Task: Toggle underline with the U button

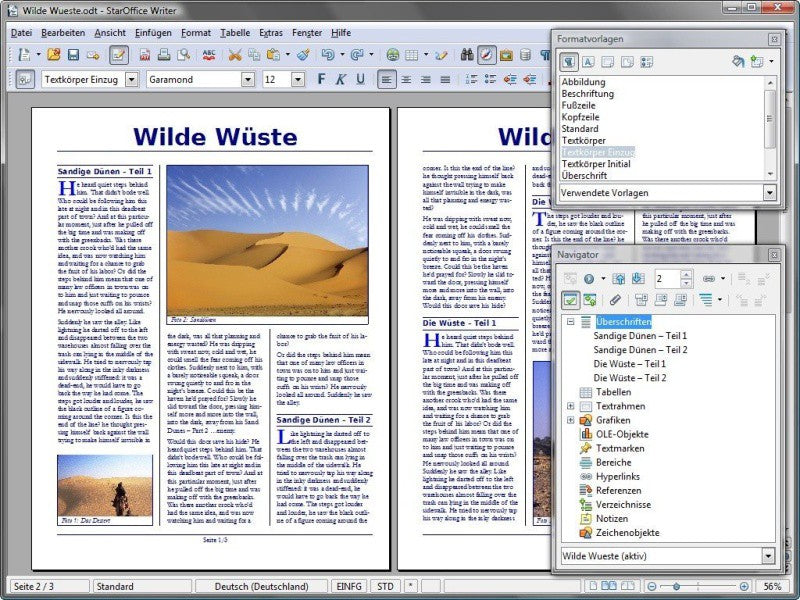Action: (x=361, y=79)
